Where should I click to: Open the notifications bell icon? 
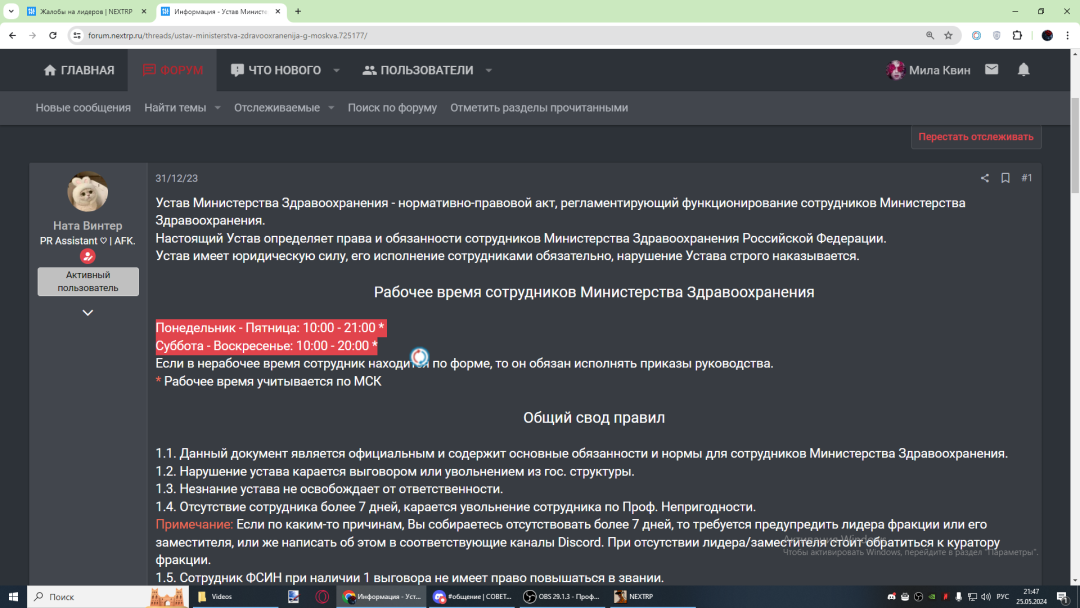pos(1024,70)
